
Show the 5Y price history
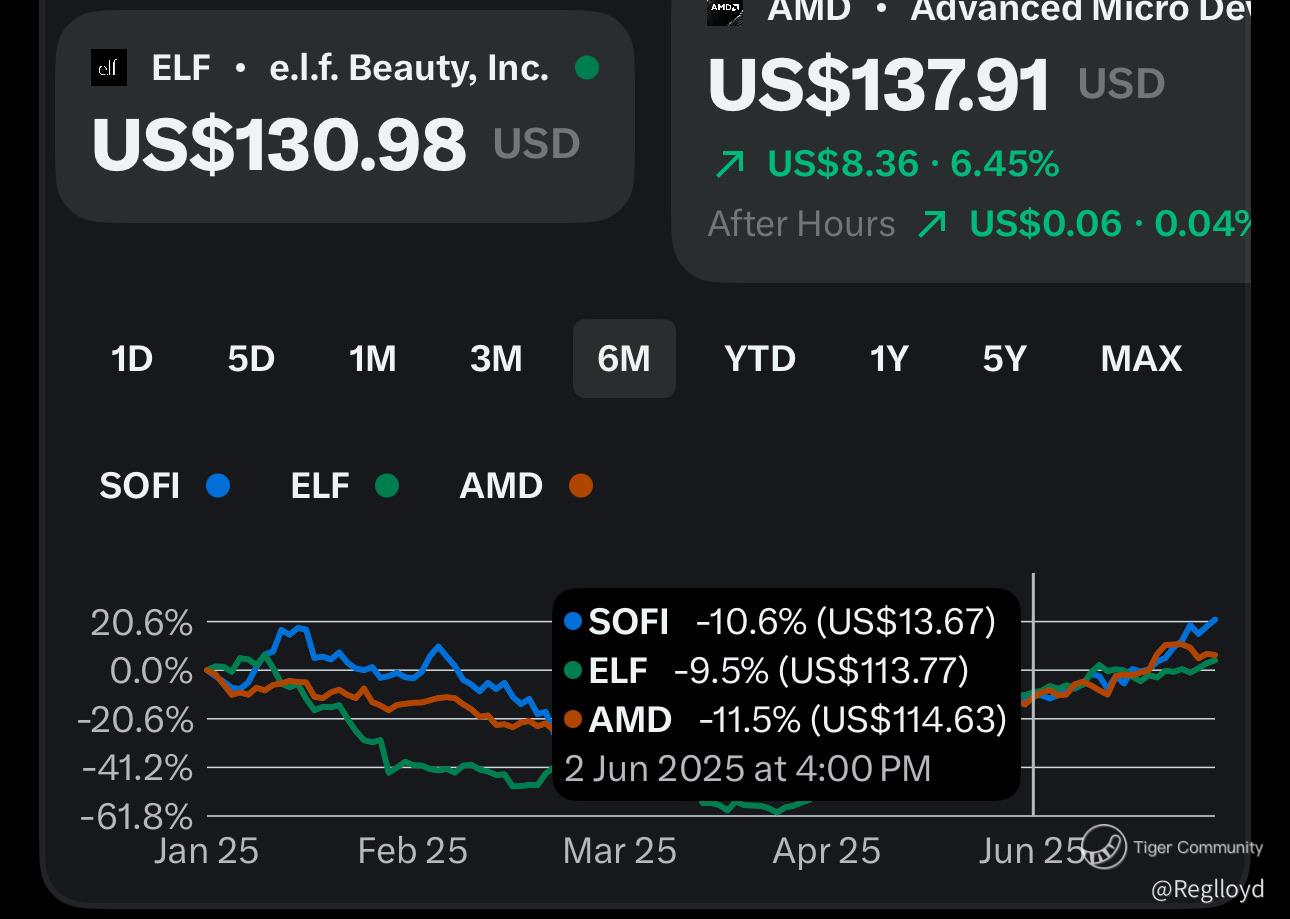pos(1004,359)
